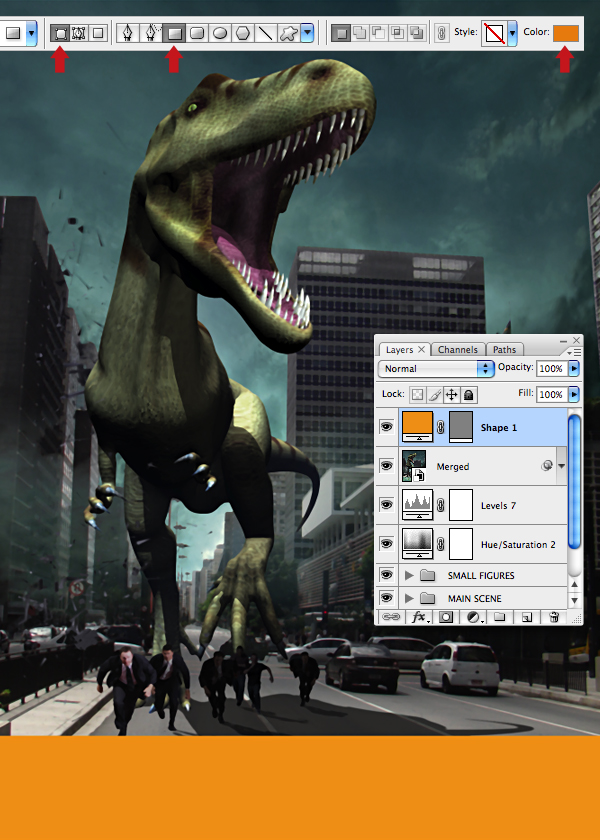
Task: Open the Opacity slider arrow
Action: [x=574, y=369]
